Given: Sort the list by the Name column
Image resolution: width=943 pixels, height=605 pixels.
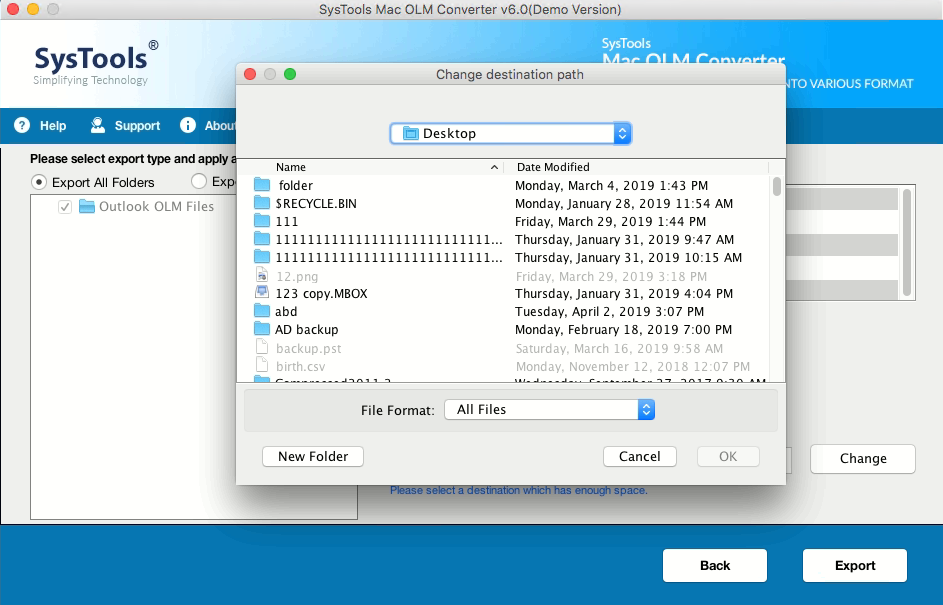Looking at the screenshot, I should (291, 167).
